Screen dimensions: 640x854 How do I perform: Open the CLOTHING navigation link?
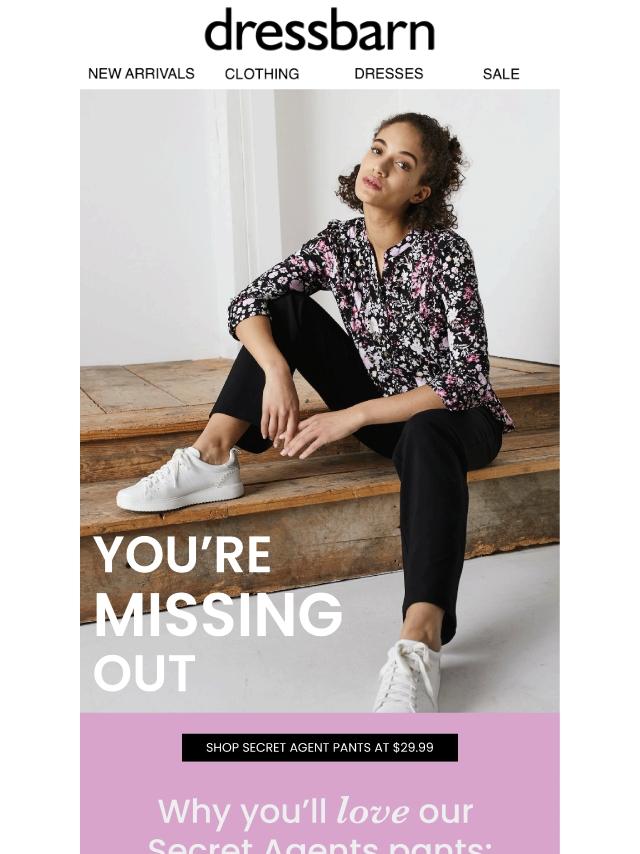click(x=262, y=74)
